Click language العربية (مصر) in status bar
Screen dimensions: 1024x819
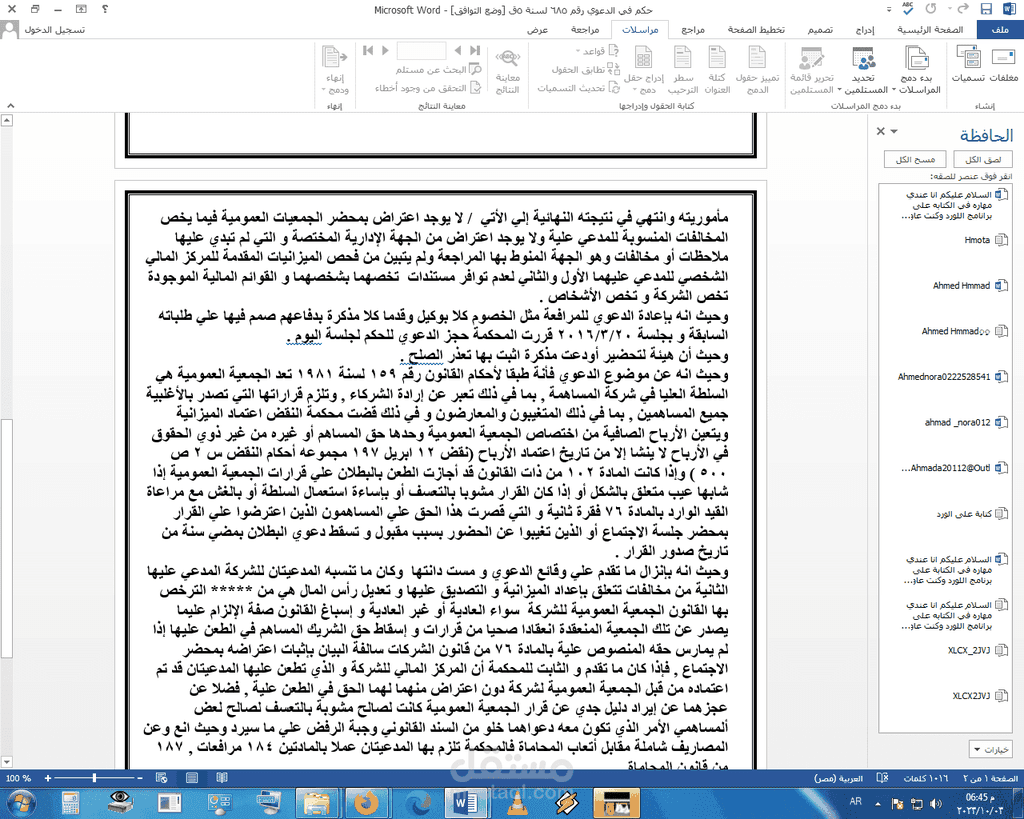pos(839,779)
